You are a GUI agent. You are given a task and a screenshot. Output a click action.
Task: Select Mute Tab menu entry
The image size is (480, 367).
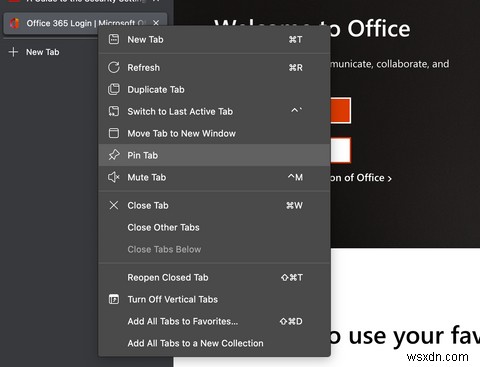pyautogui.click(x=214, y=177)
